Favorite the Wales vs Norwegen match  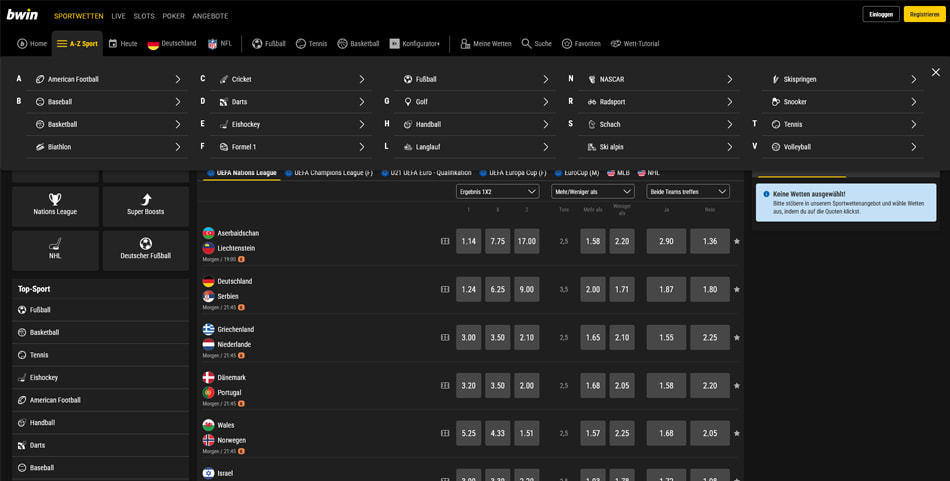[737, 433]
